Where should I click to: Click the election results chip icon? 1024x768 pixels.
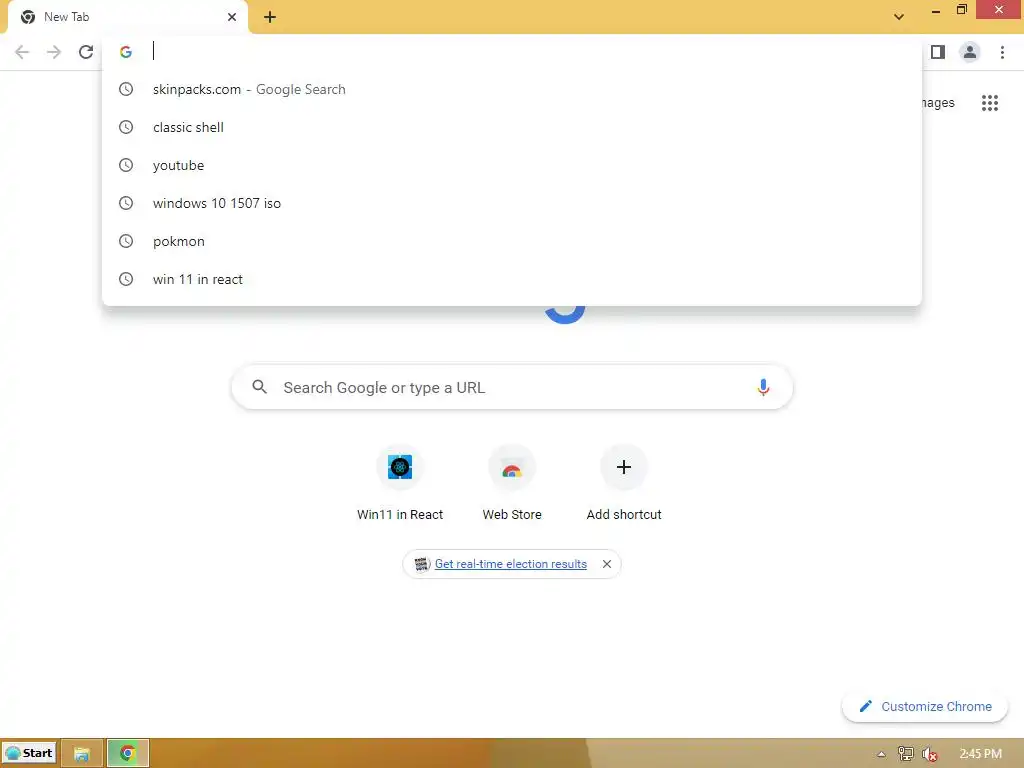pyautogui.click(x=422, y=564)
